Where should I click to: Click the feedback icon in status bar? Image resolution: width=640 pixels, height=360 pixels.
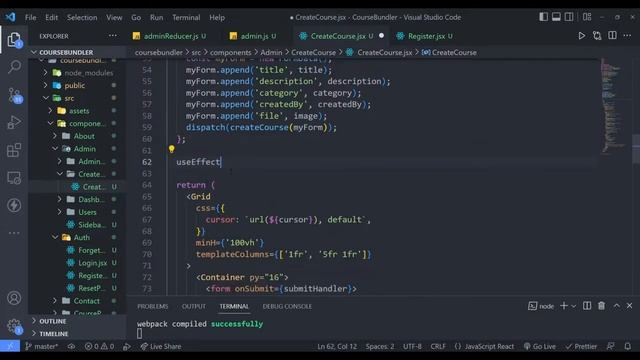(611, 346)
